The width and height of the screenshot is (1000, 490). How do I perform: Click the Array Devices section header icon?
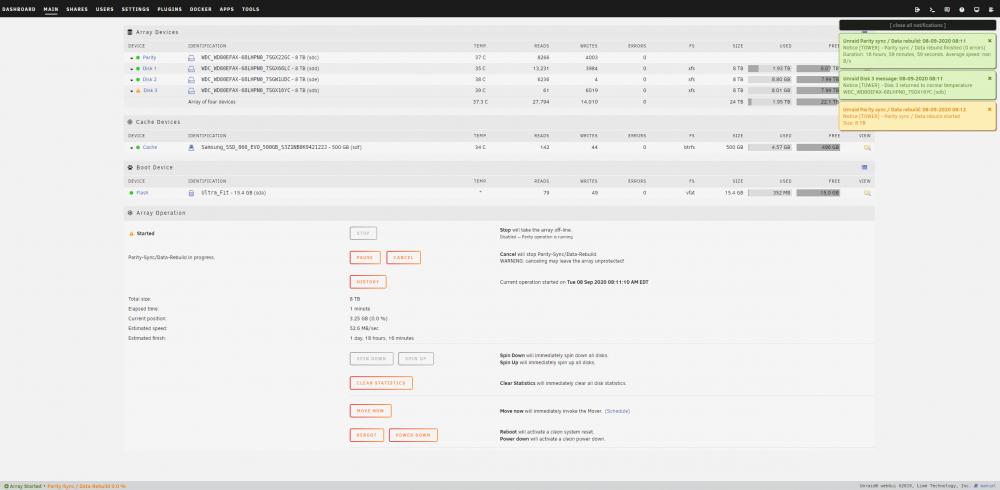coord(130,32)
